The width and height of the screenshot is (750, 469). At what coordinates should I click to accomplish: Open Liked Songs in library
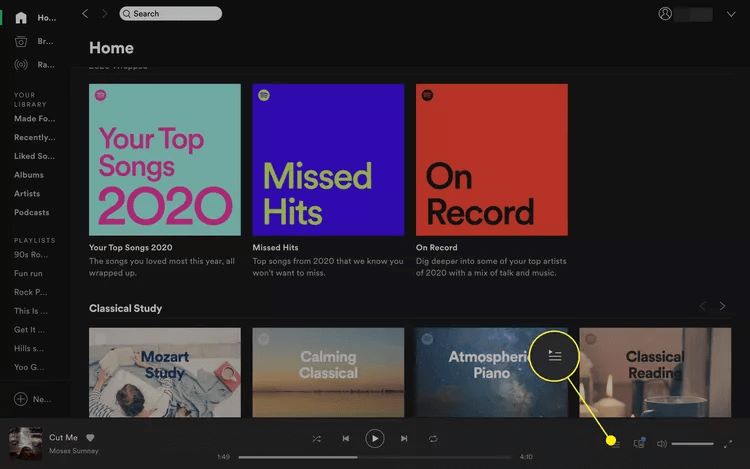click(34, 156)
